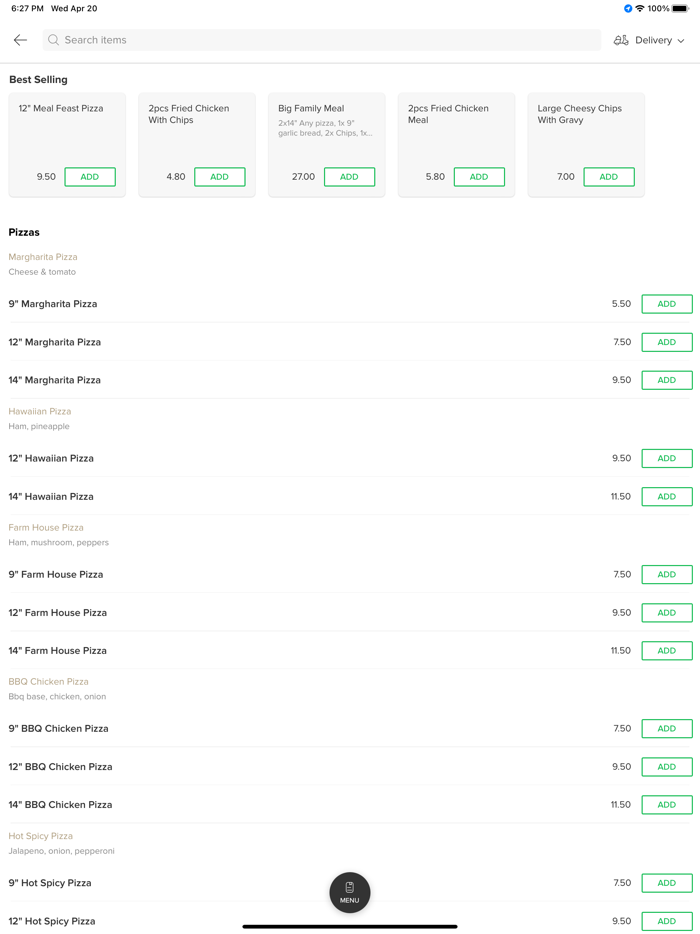Image resolution: width=700 pixels, height=934 pixels.
Task: Add 14" Hawaiian Pizza to basket
Action: click(x=667, y=497)
